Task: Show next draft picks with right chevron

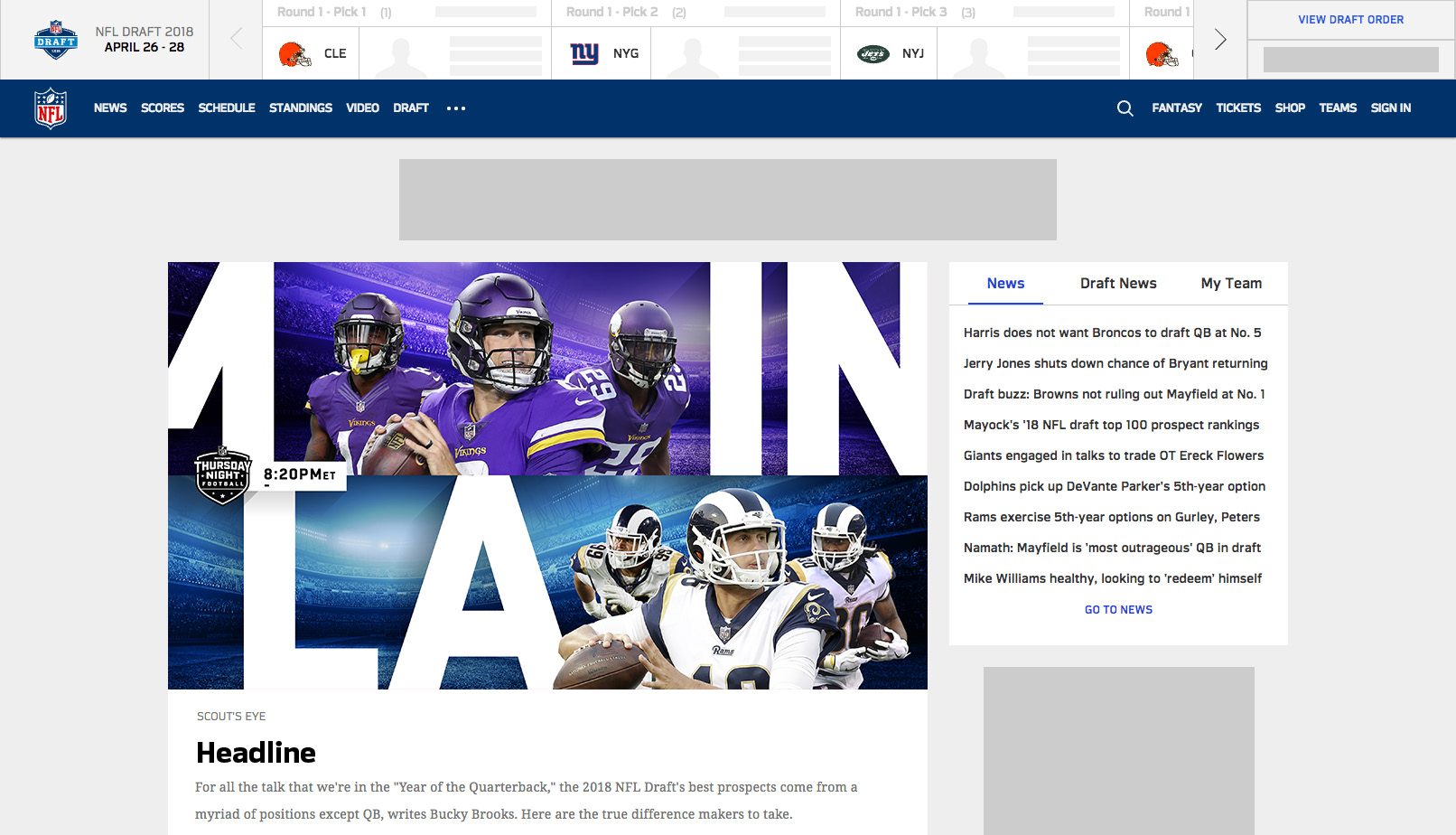Action: point(1220,39)
